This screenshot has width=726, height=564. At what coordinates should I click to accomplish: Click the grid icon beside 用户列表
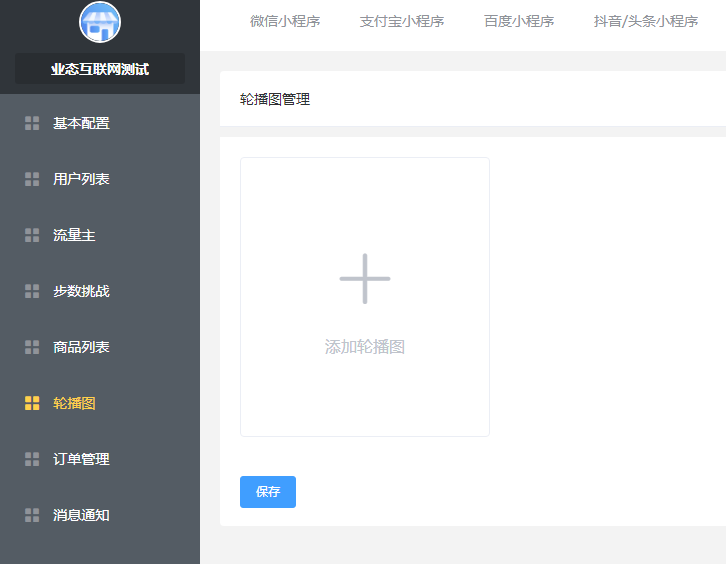tap(32, 179)
